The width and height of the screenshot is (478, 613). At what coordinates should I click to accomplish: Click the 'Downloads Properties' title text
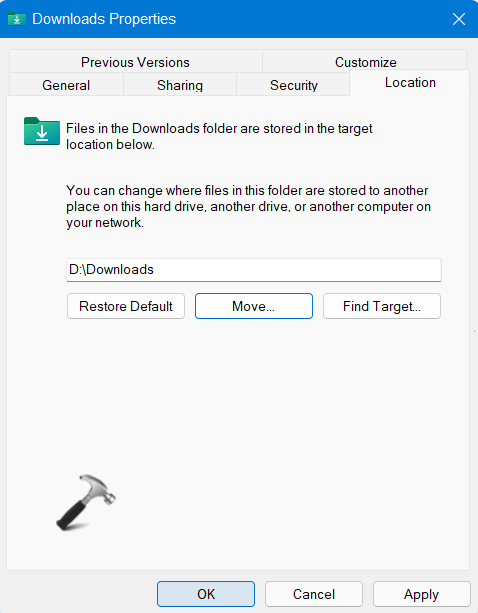tap(104, 19)
